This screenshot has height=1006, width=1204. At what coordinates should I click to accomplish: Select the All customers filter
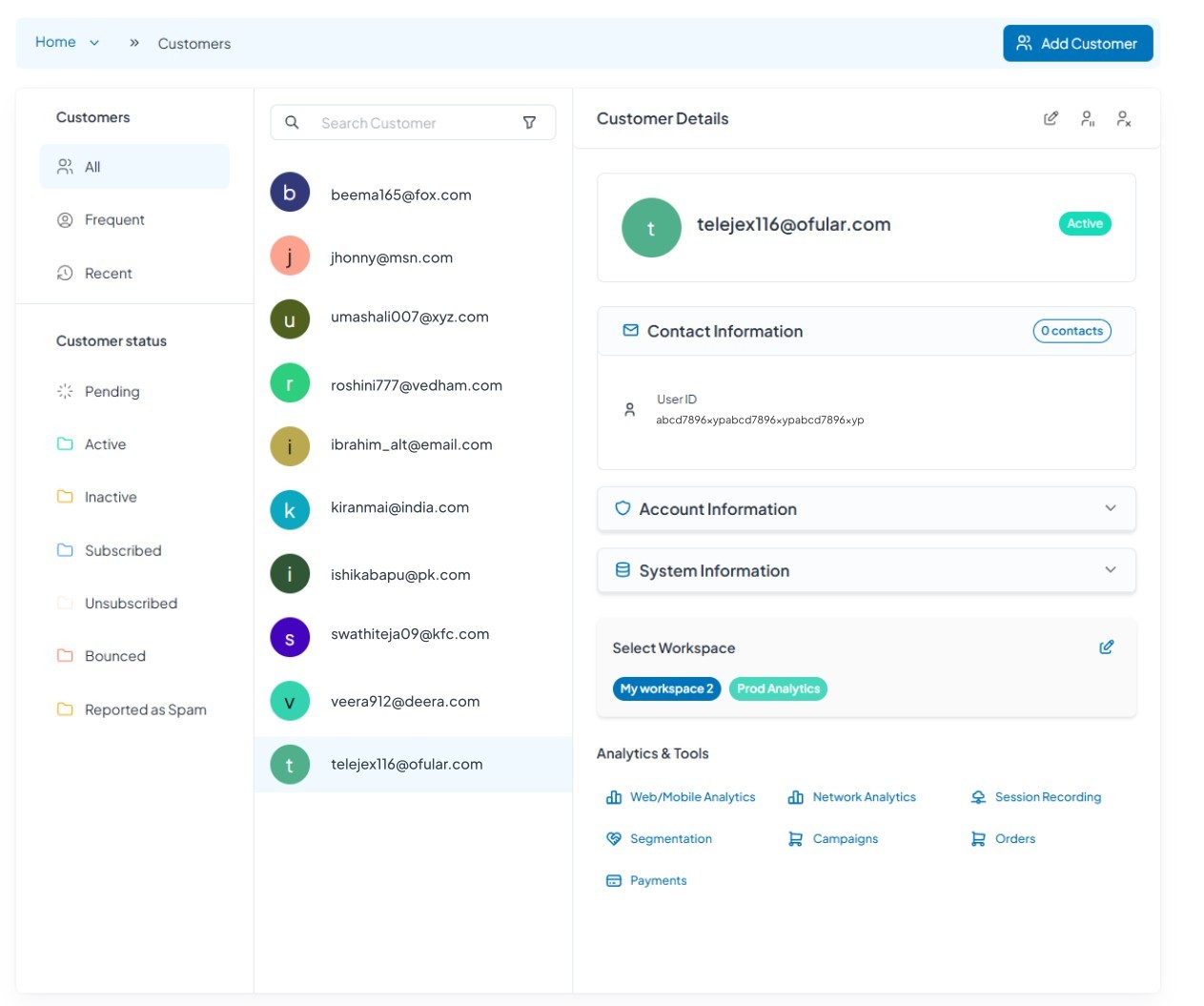(134, 167)
